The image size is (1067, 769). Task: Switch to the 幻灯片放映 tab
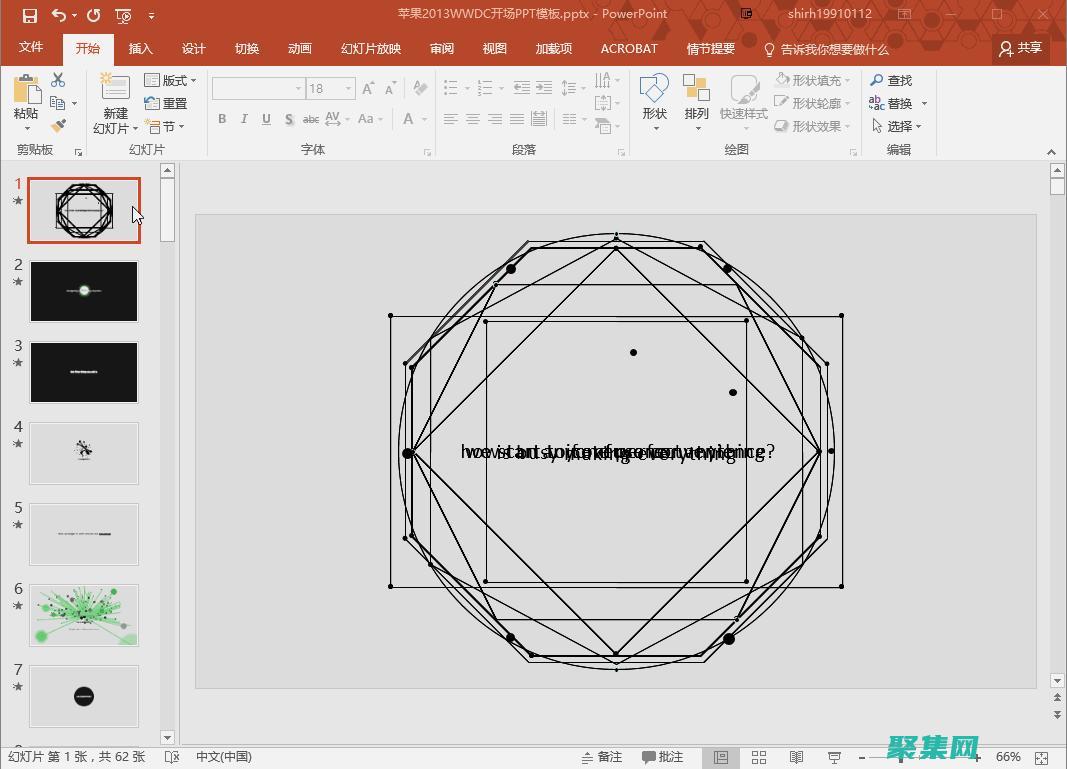(370, 48)
